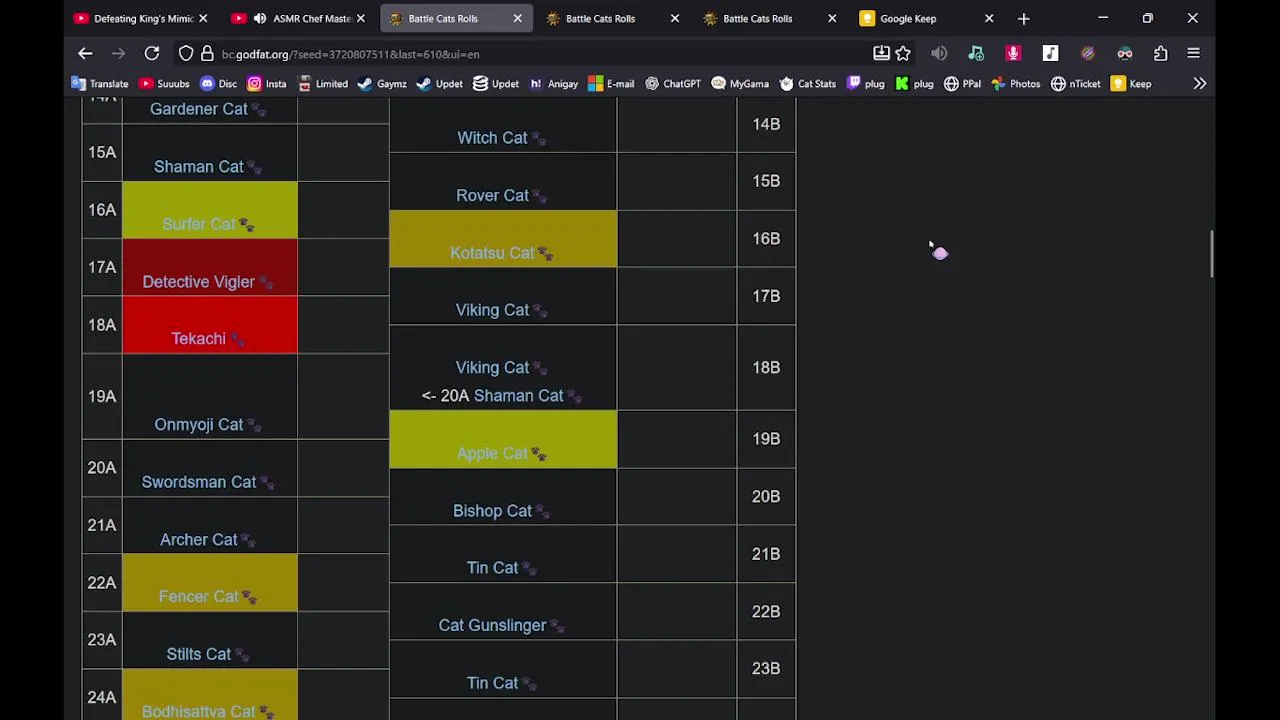Open the Translate bookmark

click(100, 84)
